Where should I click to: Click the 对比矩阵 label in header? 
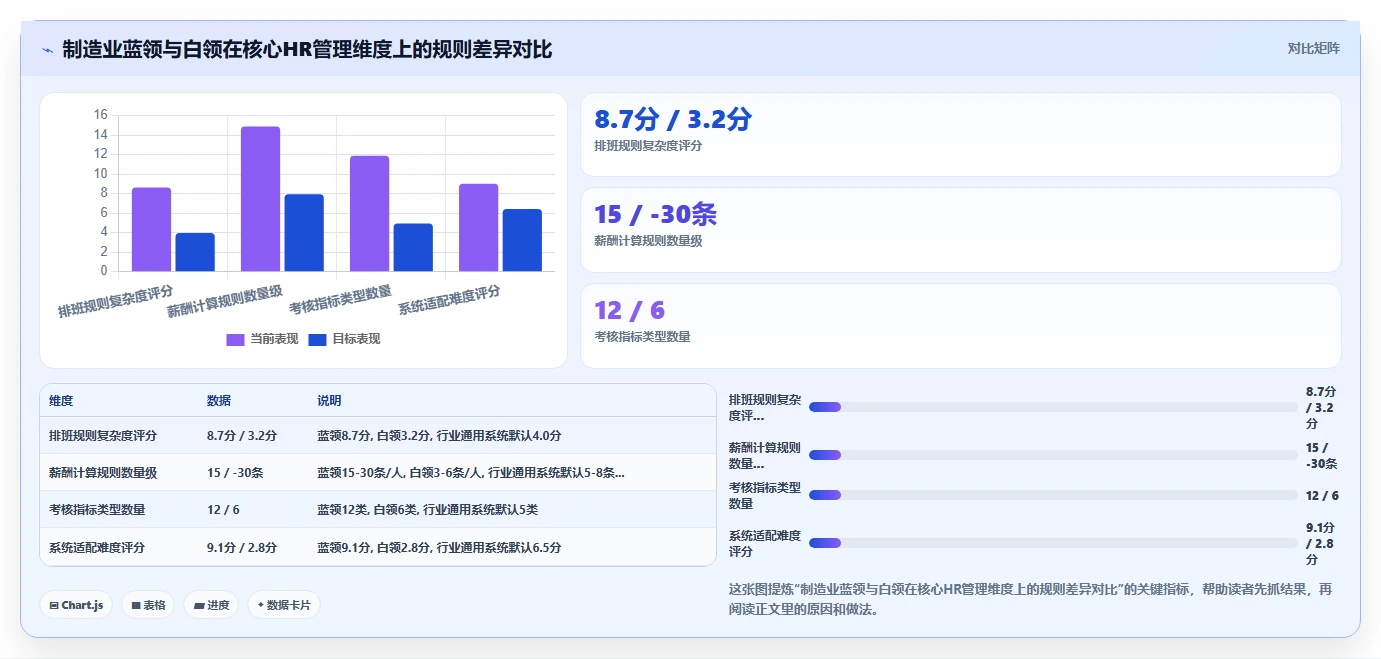[1313, 48]
